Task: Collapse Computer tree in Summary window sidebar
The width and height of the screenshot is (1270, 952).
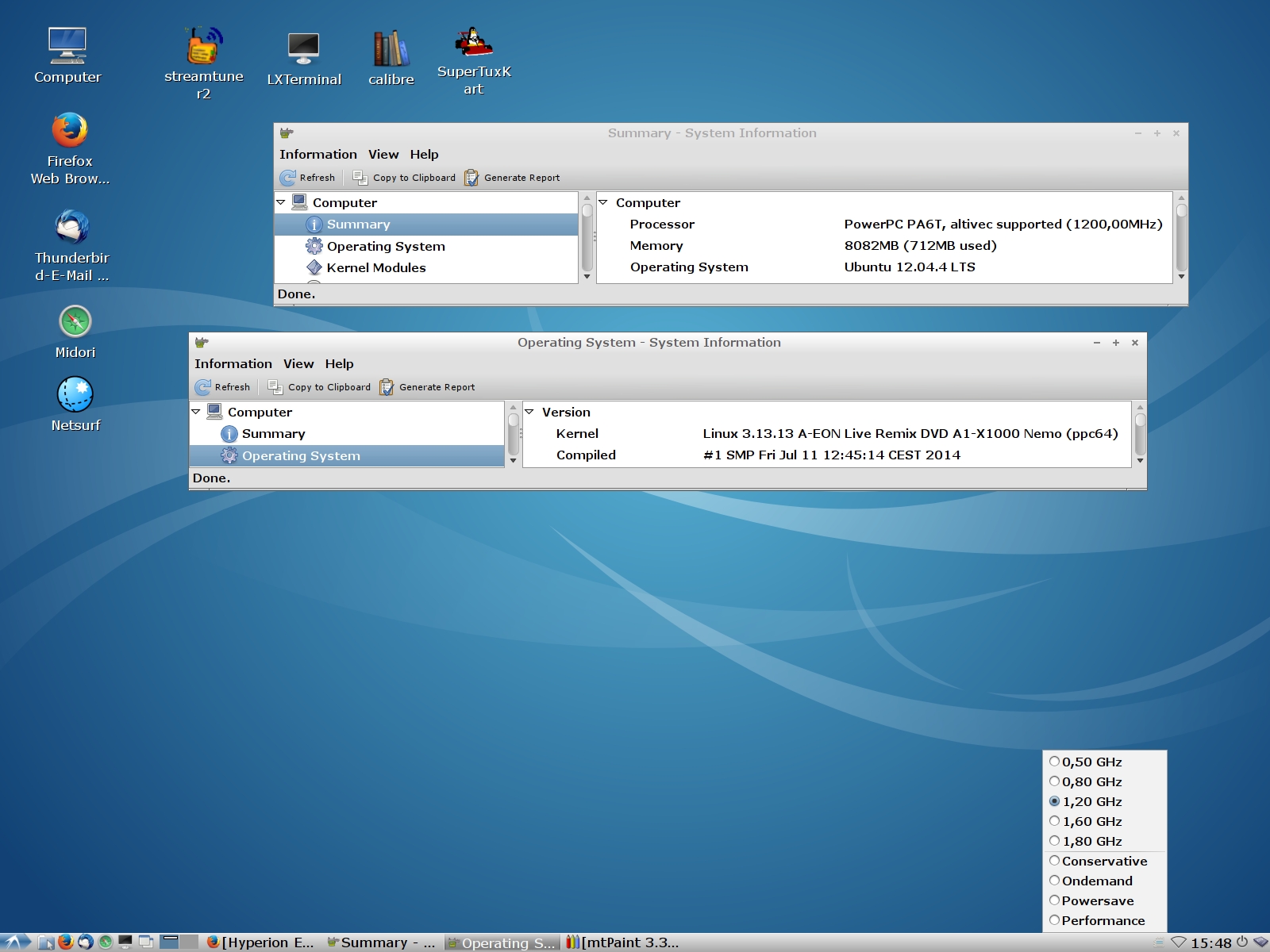Action: pyautogui.click(x=281, y=203)
